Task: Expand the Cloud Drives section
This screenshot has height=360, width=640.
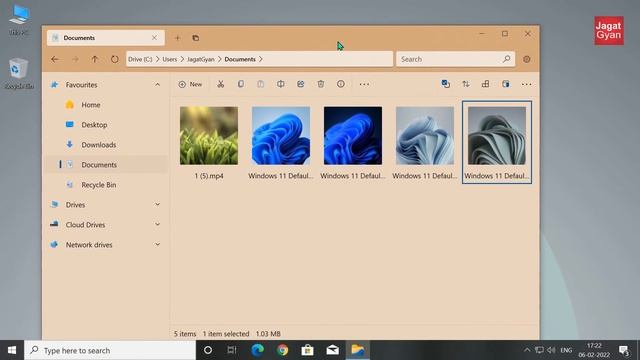Action: [x=157, y=224]
